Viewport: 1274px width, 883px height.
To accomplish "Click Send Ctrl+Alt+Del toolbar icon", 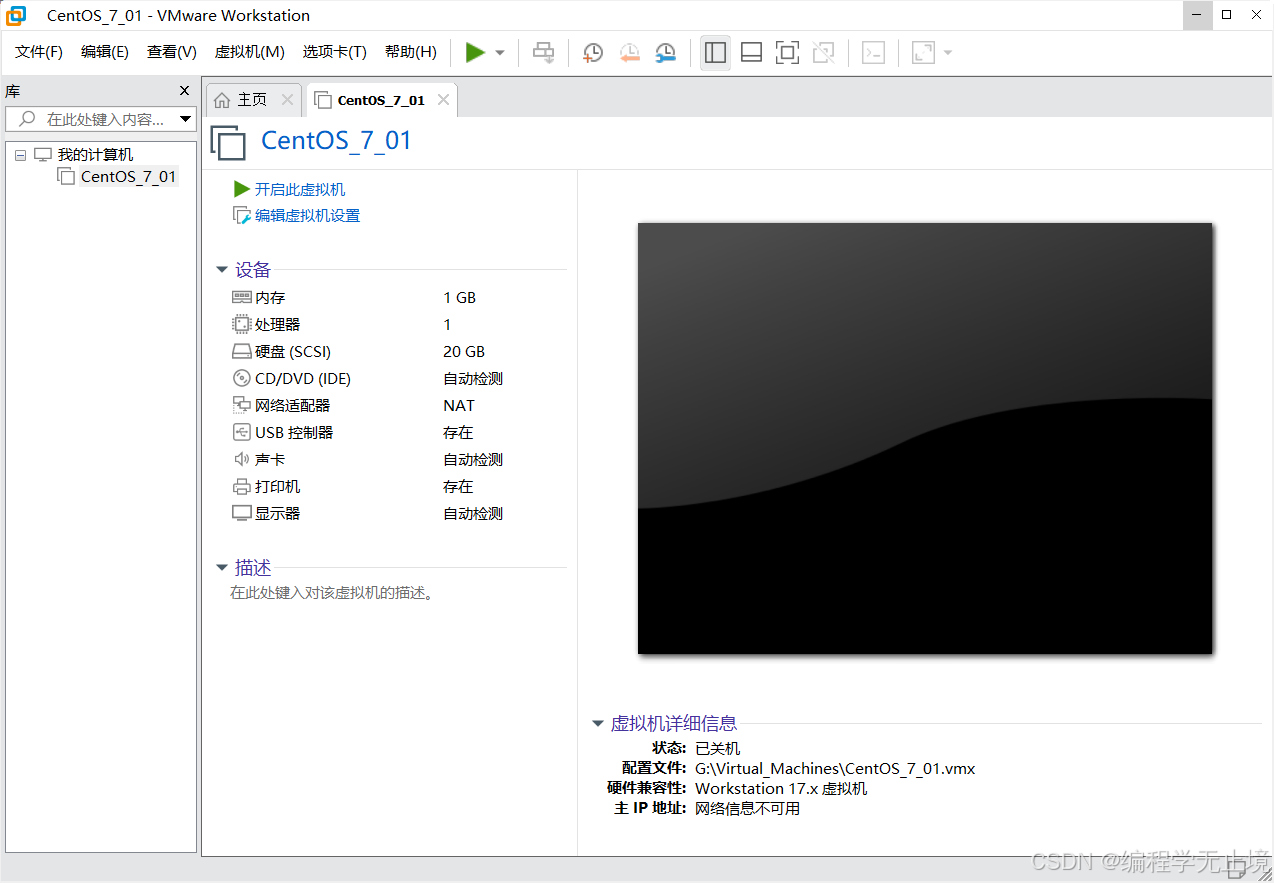I will [543, 53].
